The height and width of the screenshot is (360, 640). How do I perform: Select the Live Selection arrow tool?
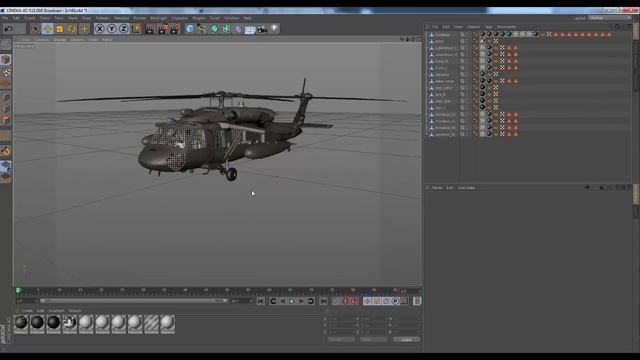pos(35,29)
